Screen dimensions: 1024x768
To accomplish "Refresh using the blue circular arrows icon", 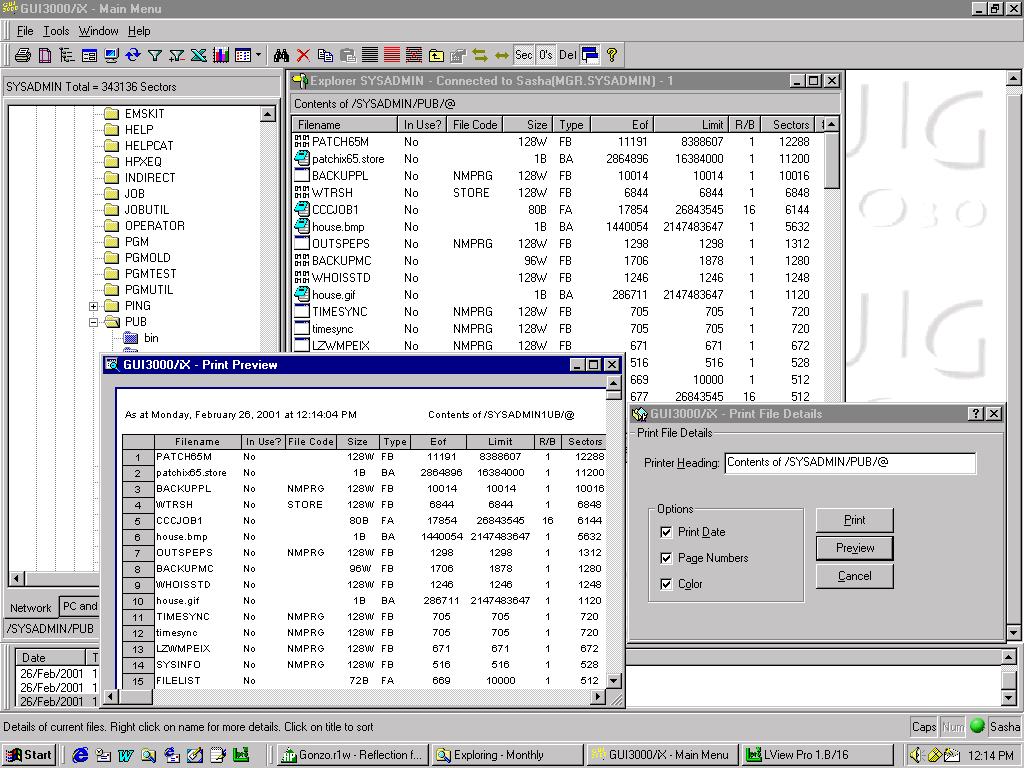I will 133,56.
